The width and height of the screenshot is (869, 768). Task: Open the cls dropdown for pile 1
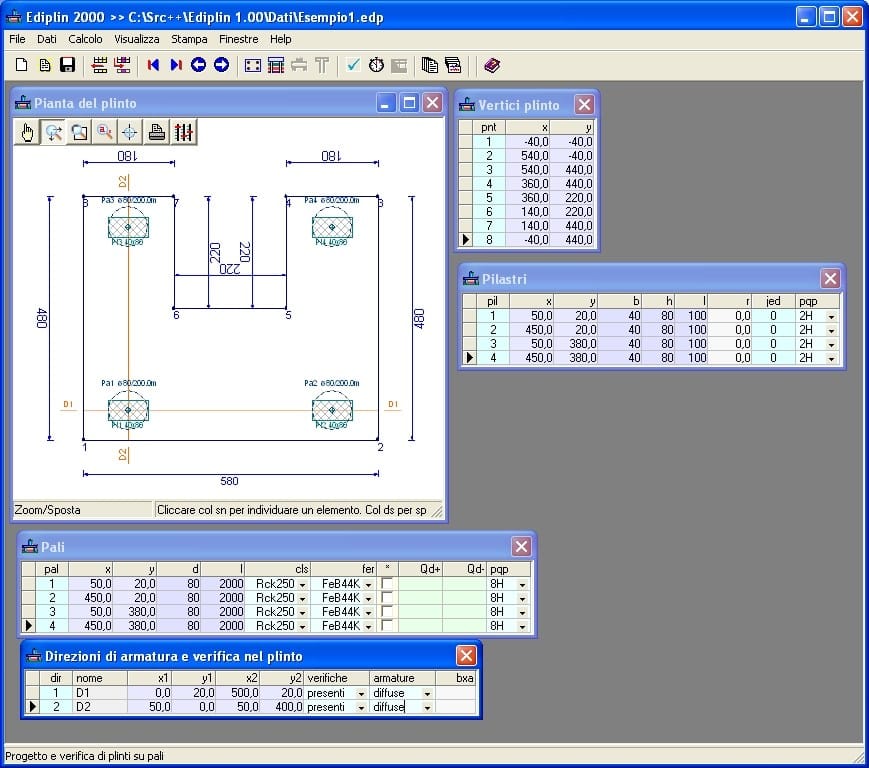tap(303, 584)
